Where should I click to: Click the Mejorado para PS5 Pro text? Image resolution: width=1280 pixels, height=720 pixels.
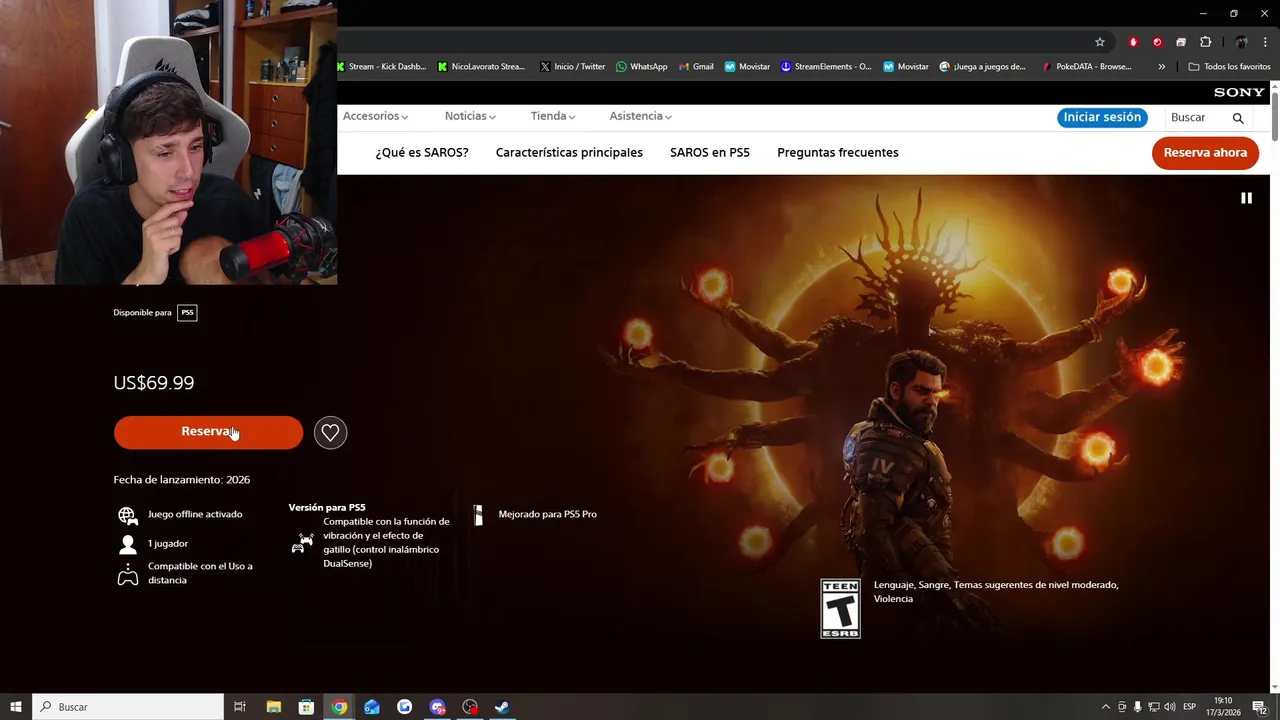tap(548, 514)
